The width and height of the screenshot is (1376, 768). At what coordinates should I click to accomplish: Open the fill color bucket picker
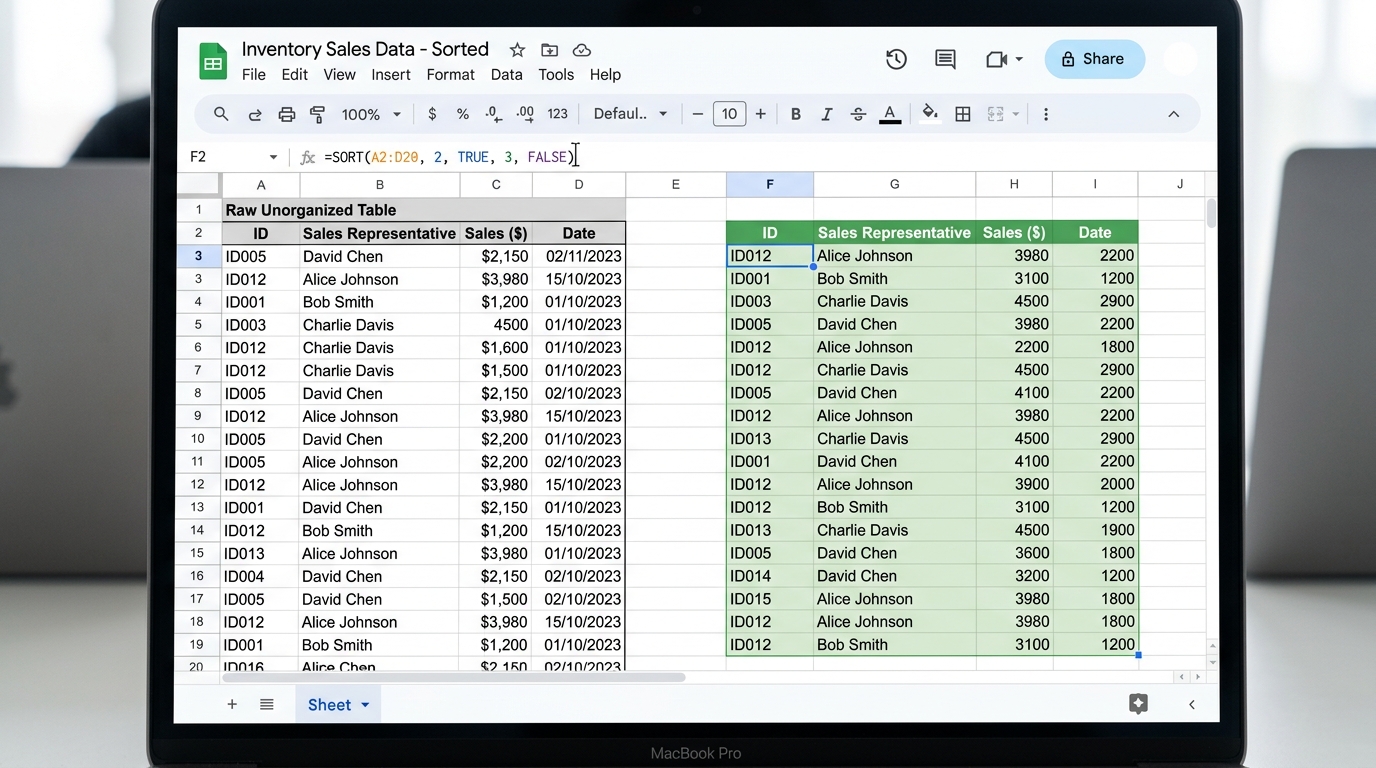(930, 113)
